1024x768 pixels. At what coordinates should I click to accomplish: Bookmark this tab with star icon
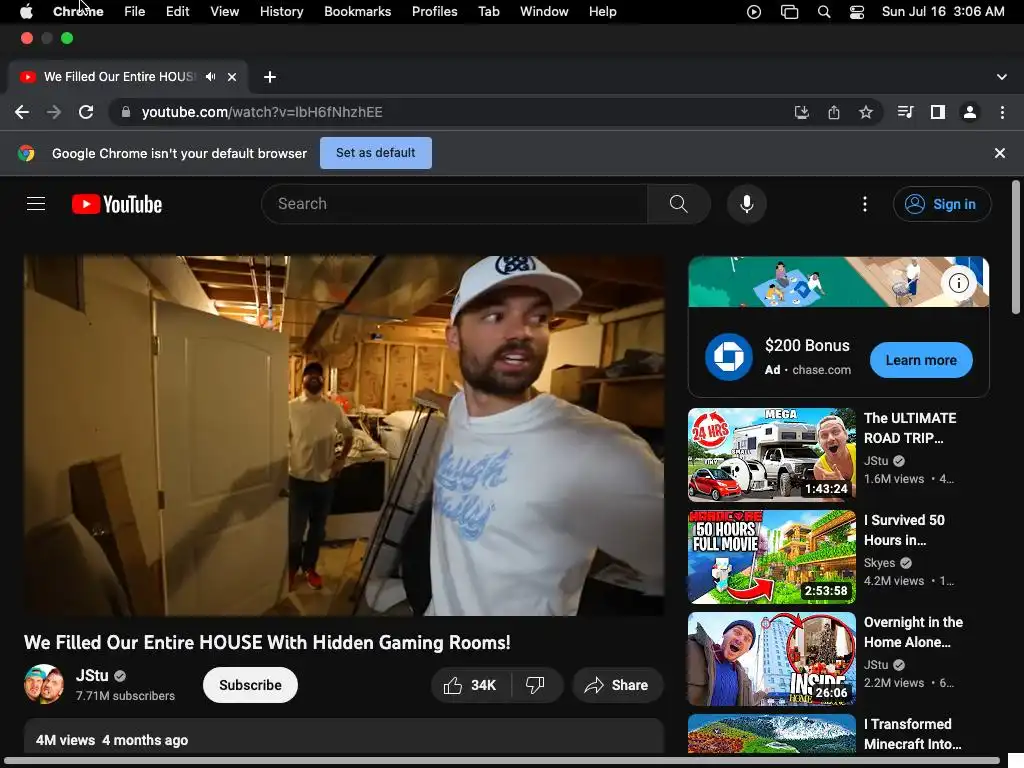866,112
